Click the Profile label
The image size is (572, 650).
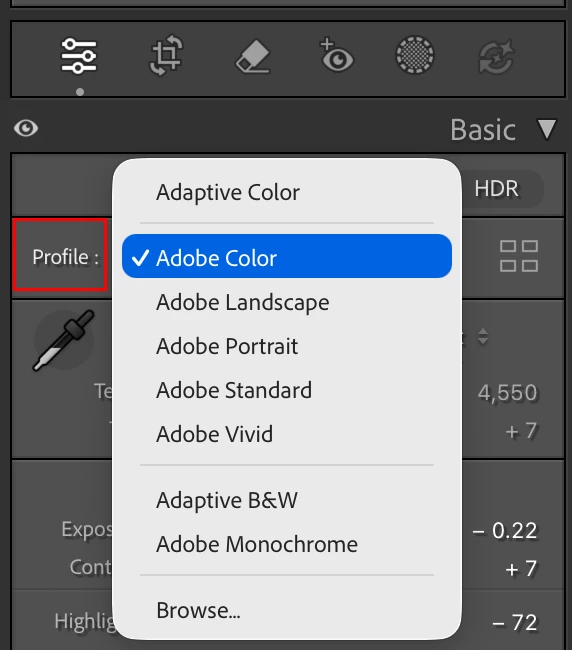pos(65,257)
